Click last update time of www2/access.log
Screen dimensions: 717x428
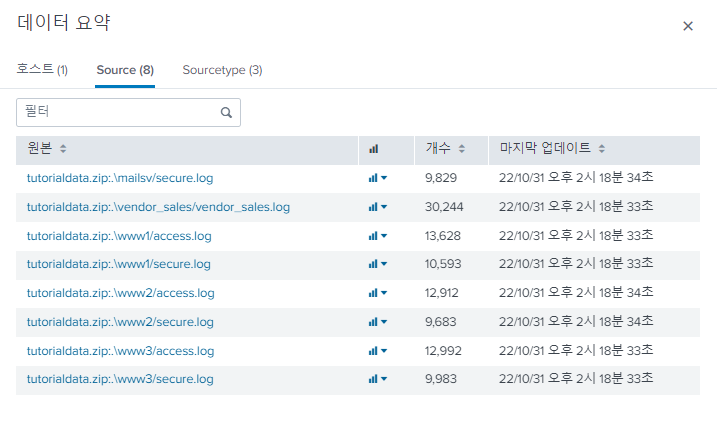click(x=576, y=292)
